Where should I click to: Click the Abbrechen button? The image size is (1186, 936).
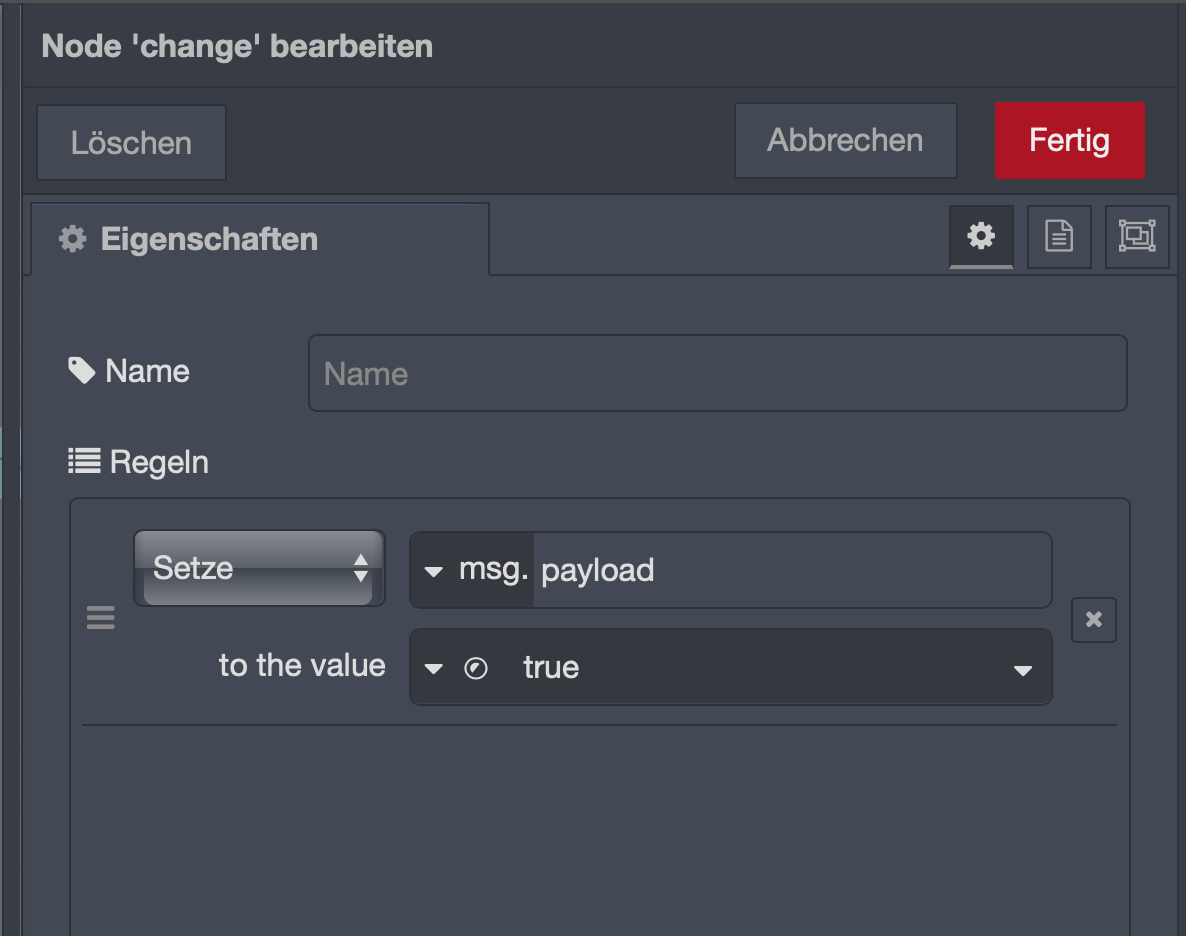point(846,141)
